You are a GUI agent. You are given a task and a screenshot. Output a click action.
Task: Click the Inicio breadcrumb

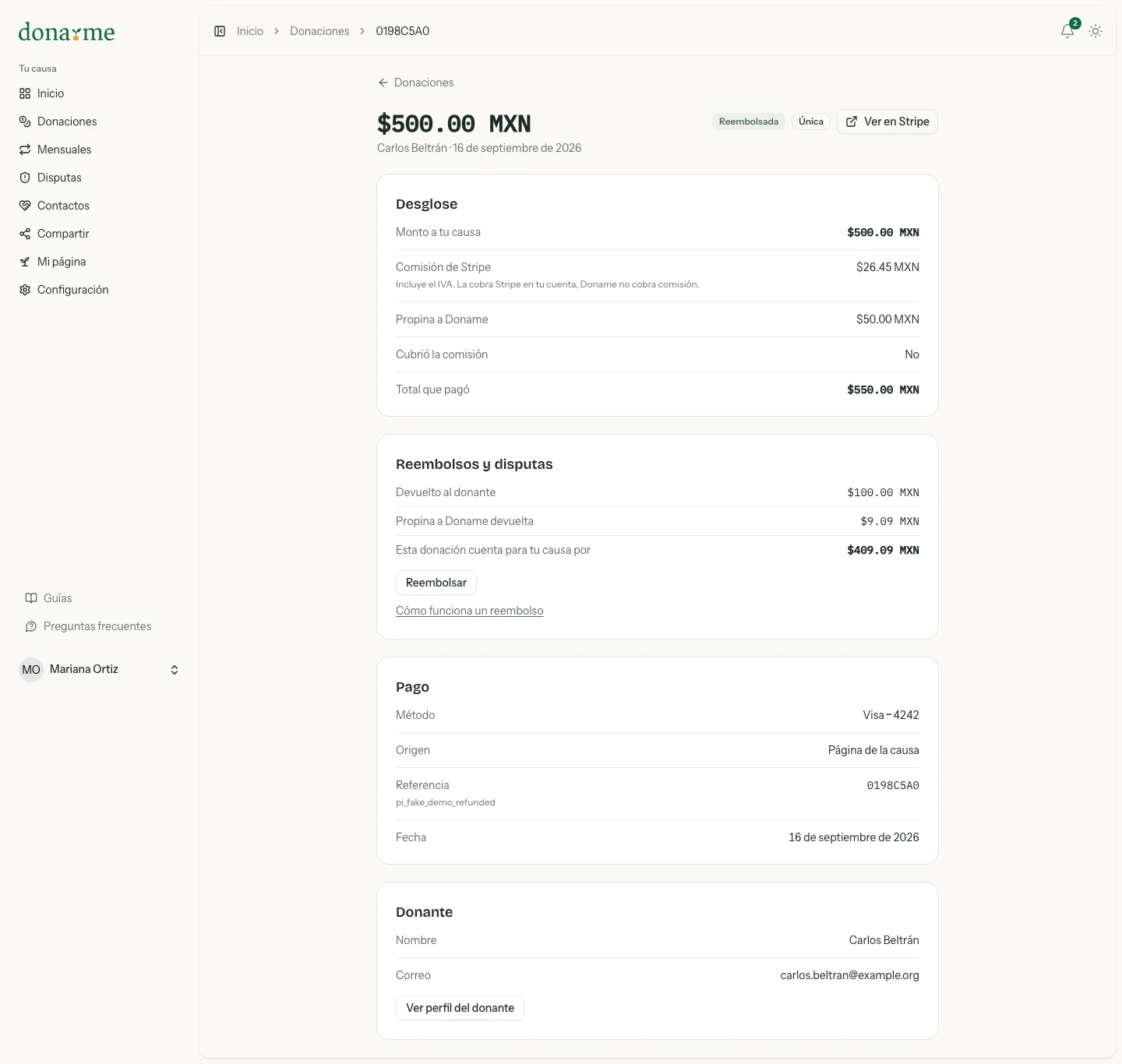point(250,31)
